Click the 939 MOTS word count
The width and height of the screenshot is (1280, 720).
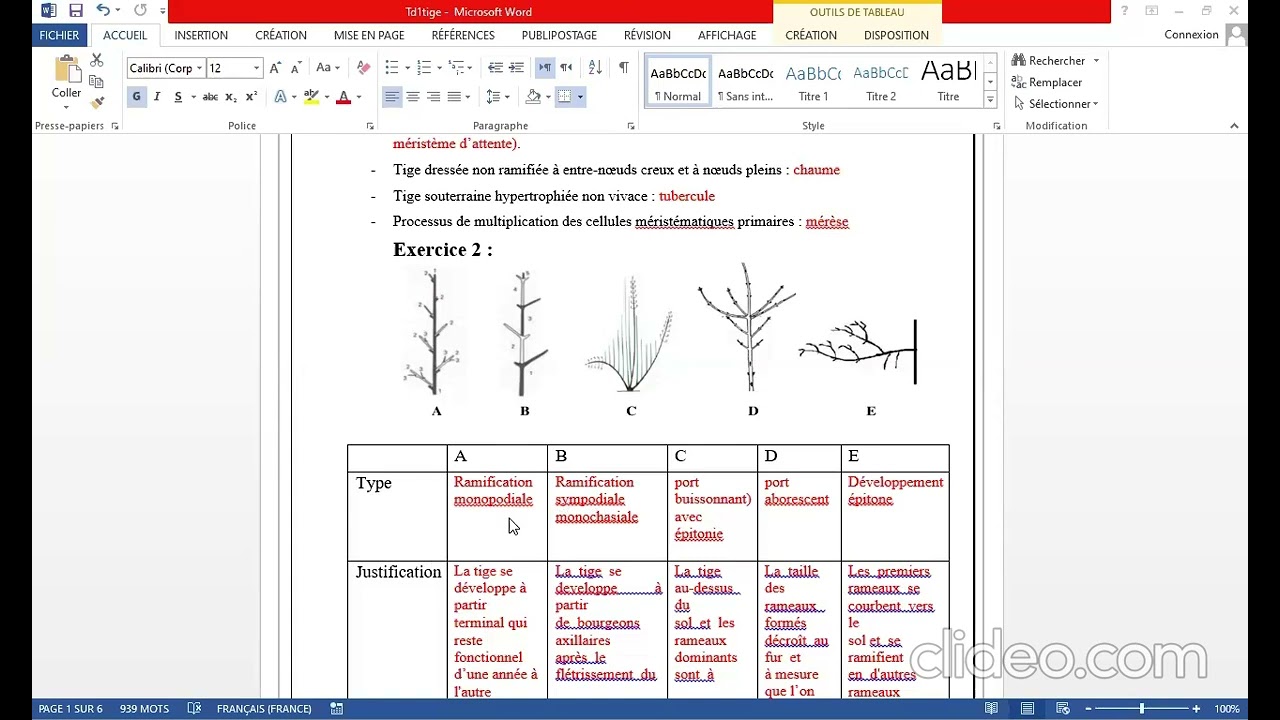click(144, 709)
